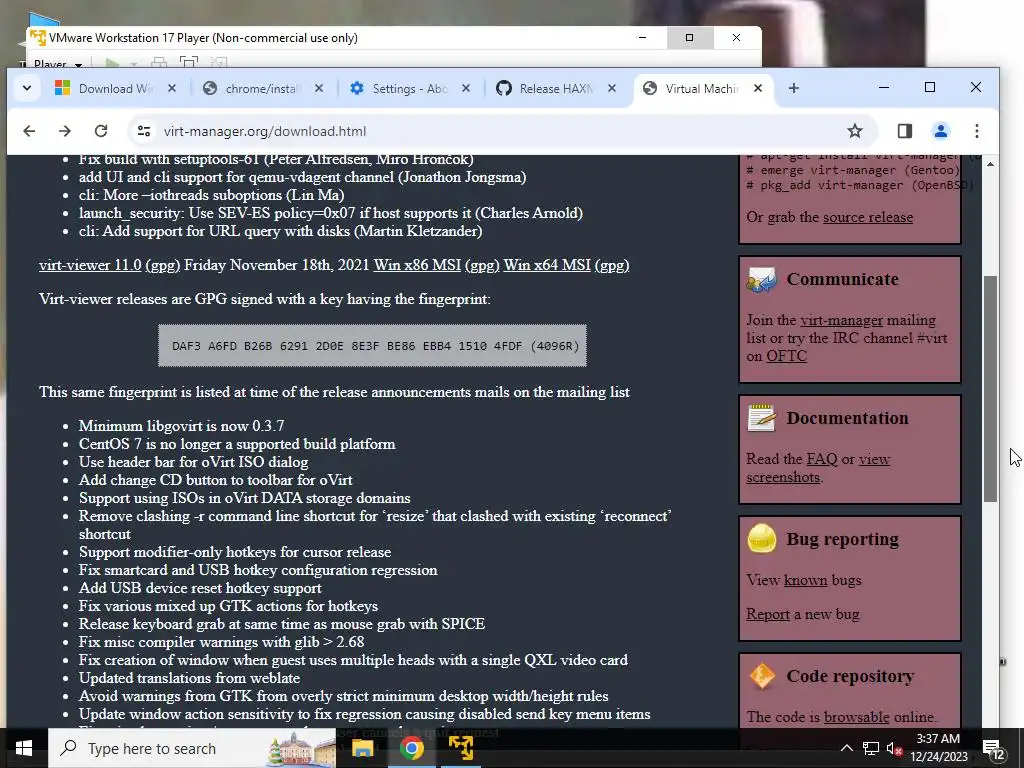Image resolution: width=1024 pixels, height=768 pixels.
Task: Click Report a new bug link
Action: tap(768, 615)
